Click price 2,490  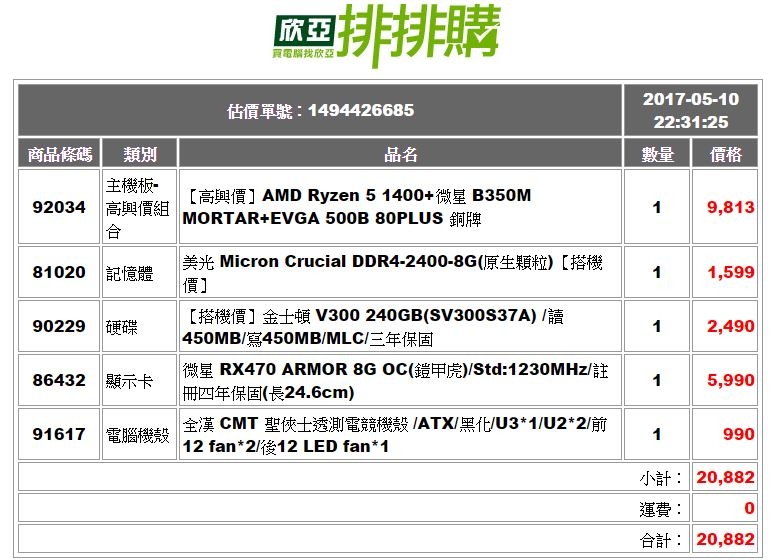click(730, 326)
